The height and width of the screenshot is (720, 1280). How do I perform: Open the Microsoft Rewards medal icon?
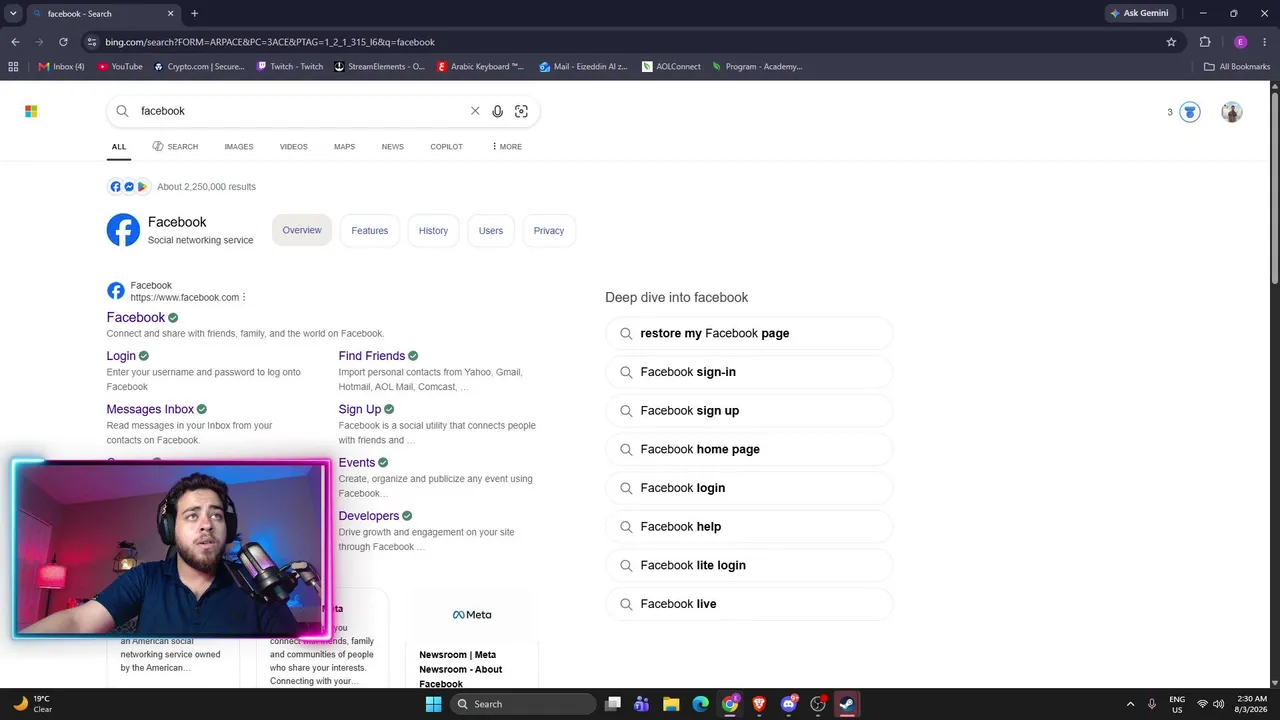(1189, 112)
